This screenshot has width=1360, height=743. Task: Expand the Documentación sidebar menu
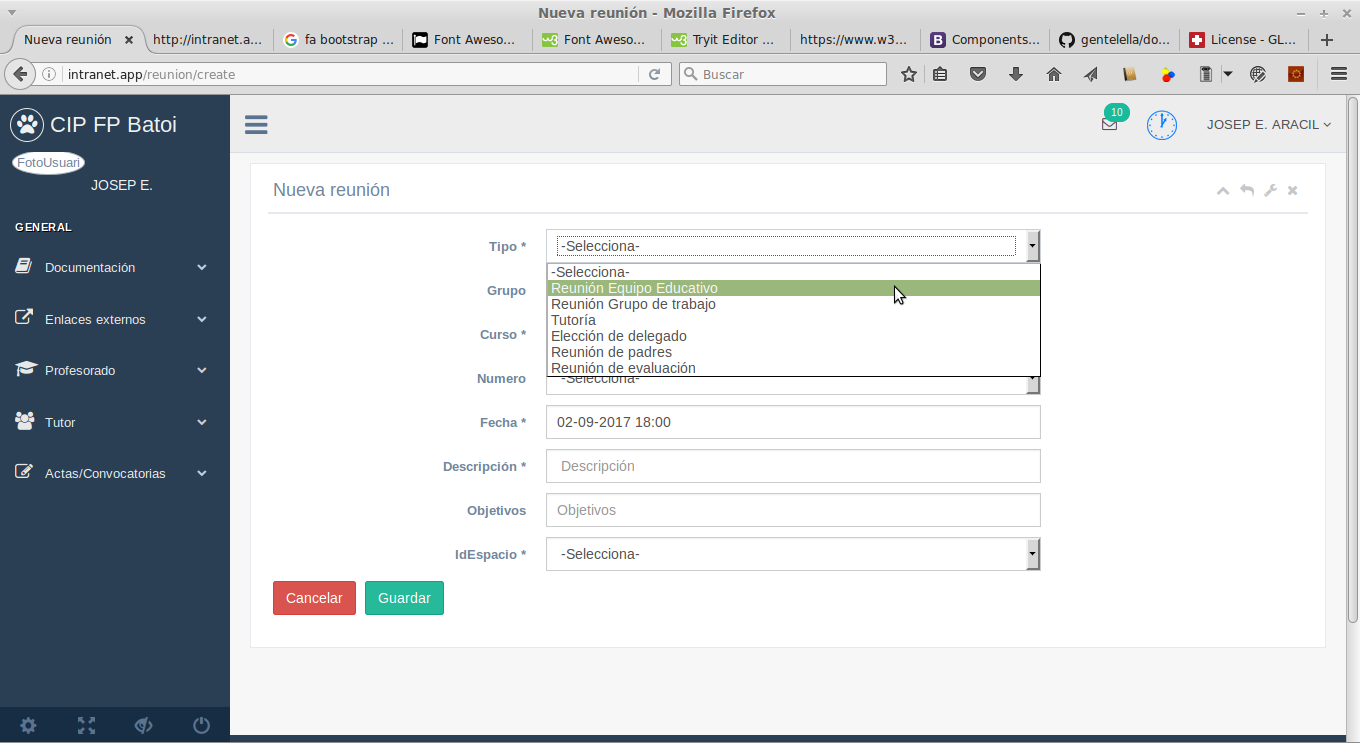115,267
